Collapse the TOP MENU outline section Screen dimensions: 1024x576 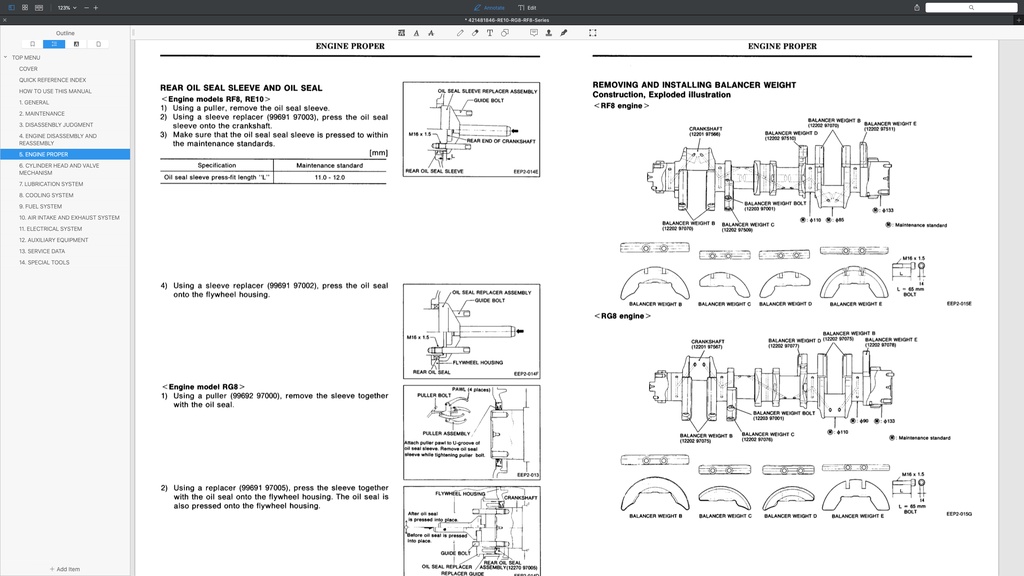pyautogui.click(x=6, y=57)
